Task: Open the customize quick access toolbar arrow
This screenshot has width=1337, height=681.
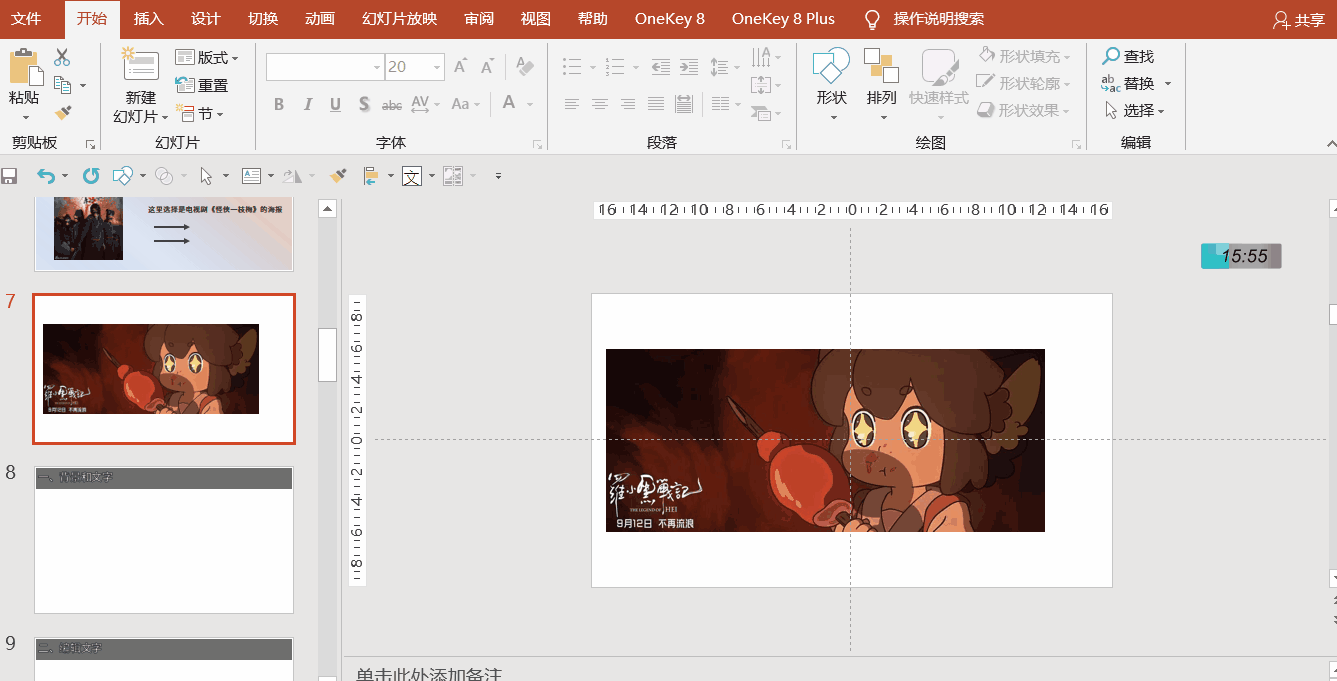Action: [x=498, y=176]
